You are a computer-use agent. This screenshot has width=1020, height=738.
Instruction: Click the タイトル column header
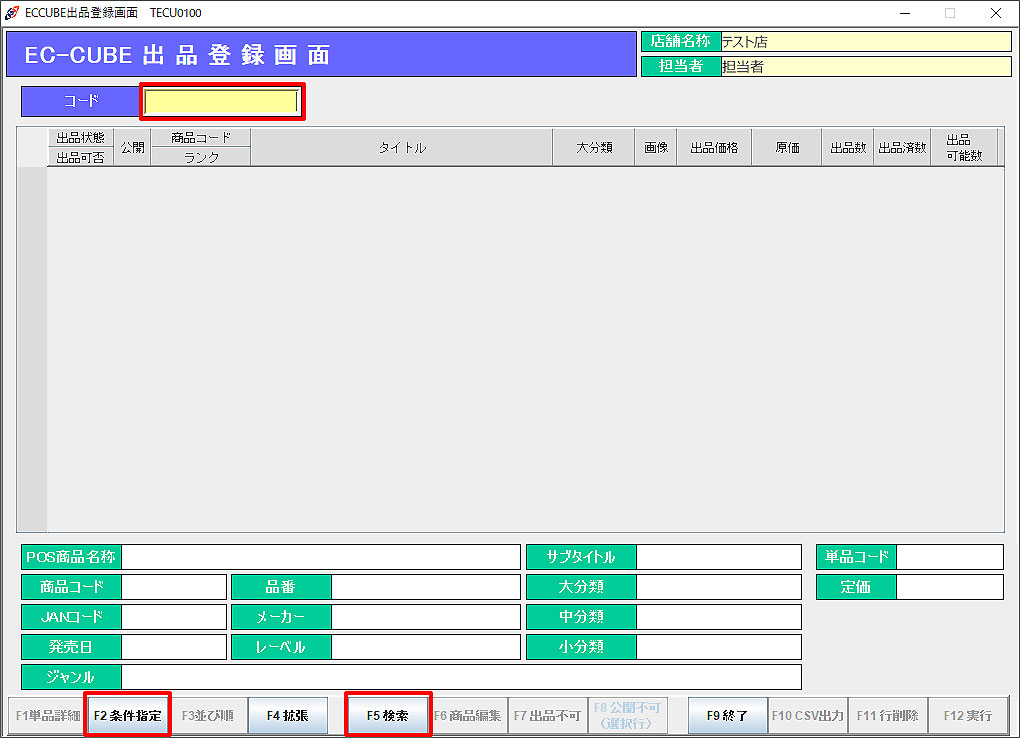(401, 148)
